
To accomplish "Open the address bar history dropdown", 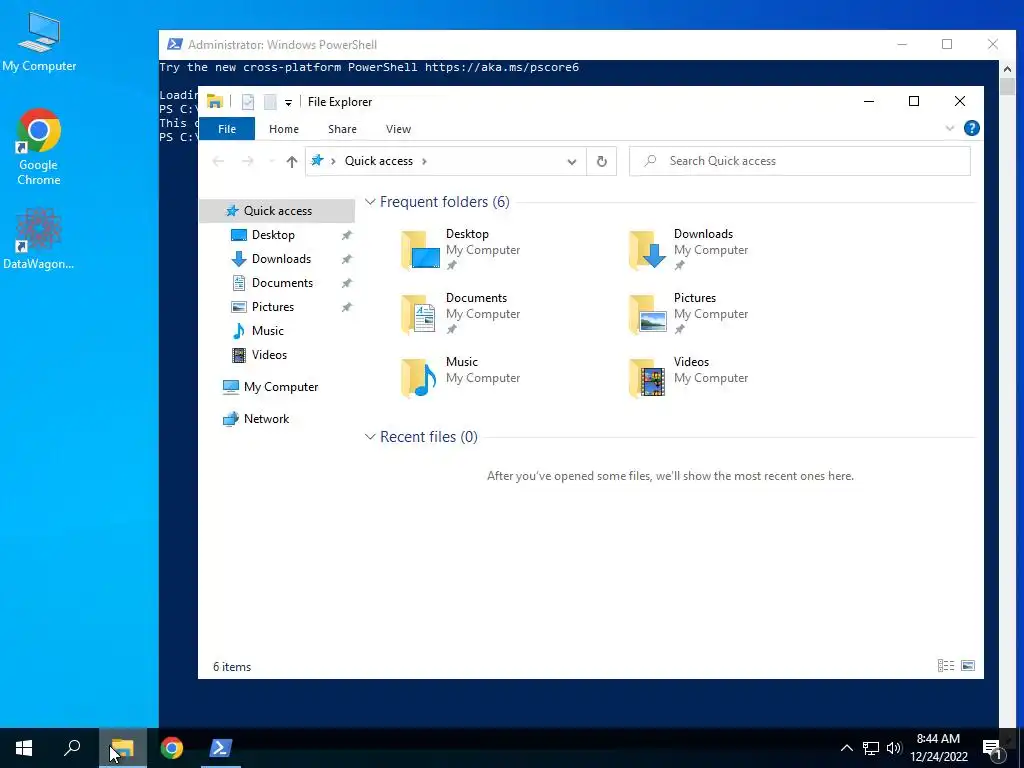I will coord(571,161).
